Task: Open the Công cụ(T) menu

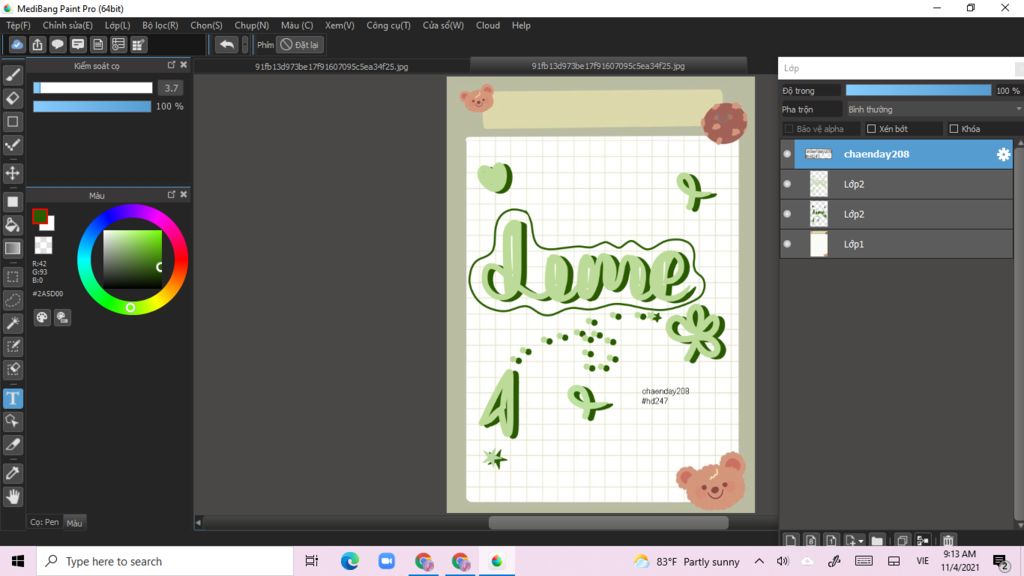Action: click(389, 25)
